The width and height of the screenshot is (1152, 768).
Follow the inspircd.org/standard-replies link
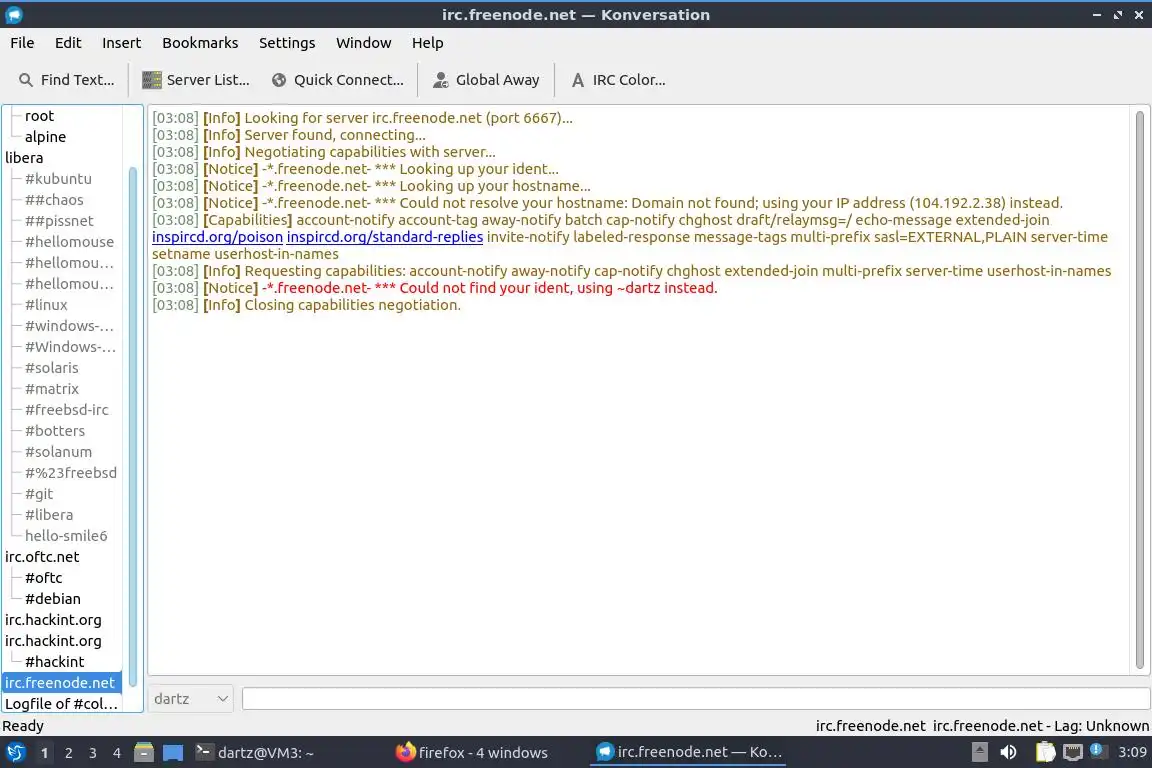pos(384,237)
